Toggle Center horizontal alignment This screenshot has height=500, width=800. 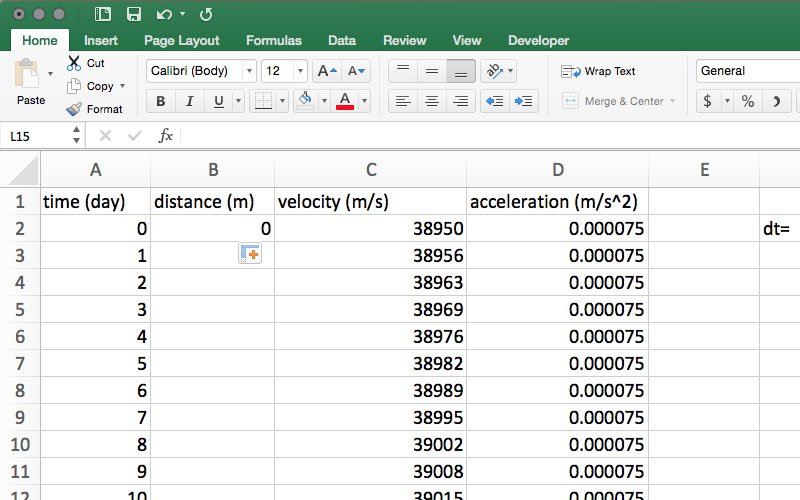(432, 101)
